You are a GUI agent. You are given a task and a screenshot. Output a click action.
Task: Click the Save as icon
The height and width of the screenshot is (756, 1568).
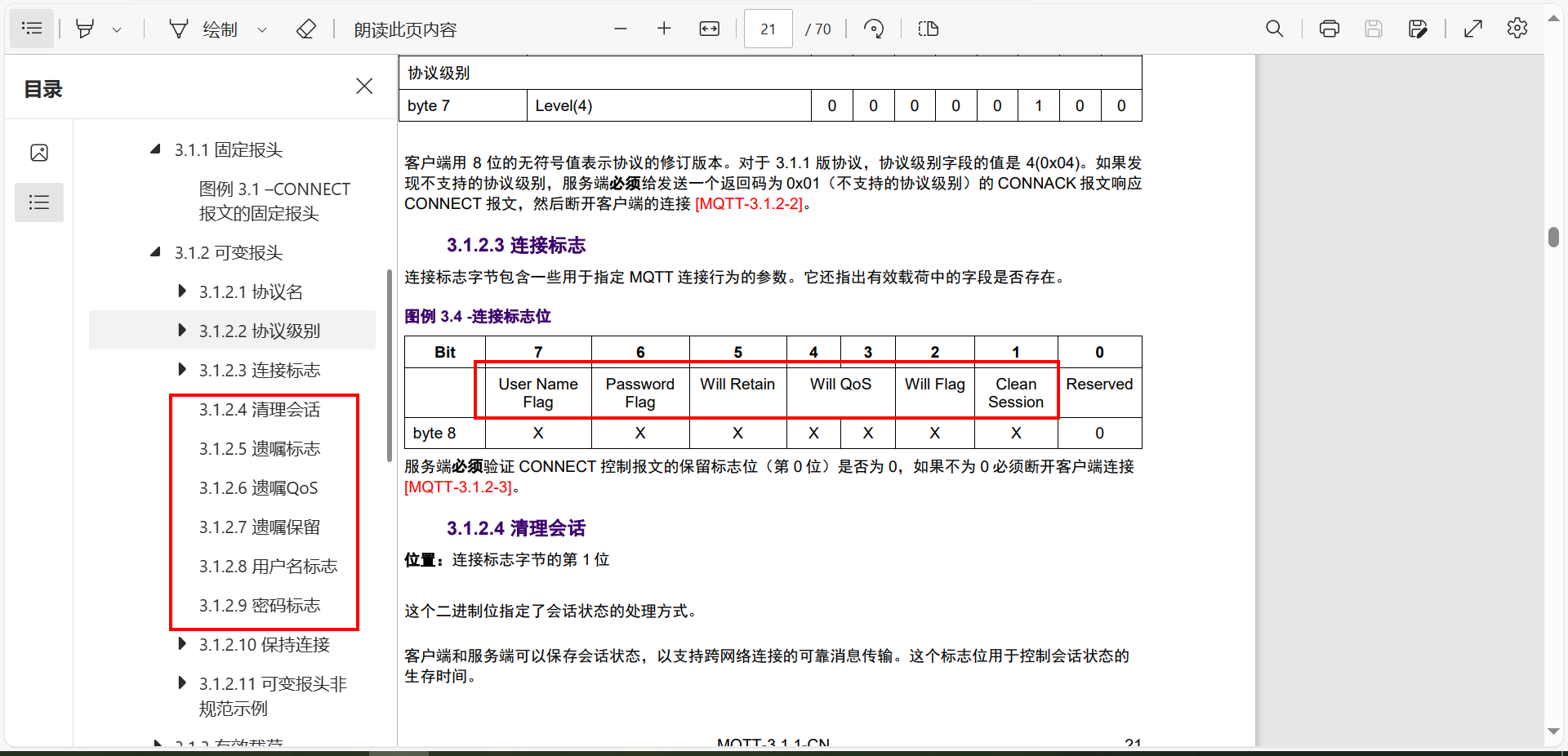click(1418, 29)
